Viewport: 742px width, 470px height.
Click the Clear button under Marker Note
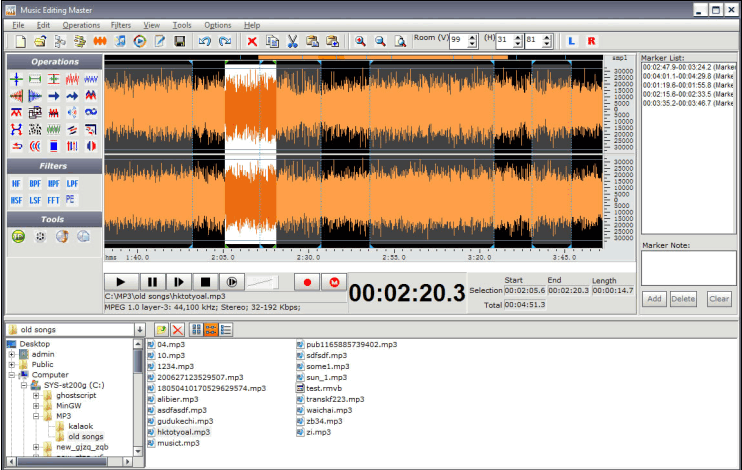[718, 299]
